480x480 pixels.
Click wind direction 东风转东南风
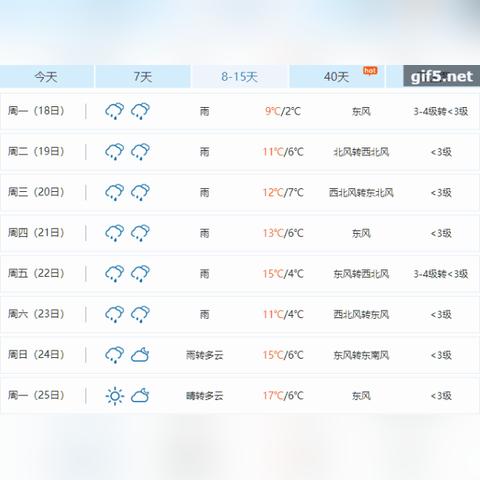point(361,355)
